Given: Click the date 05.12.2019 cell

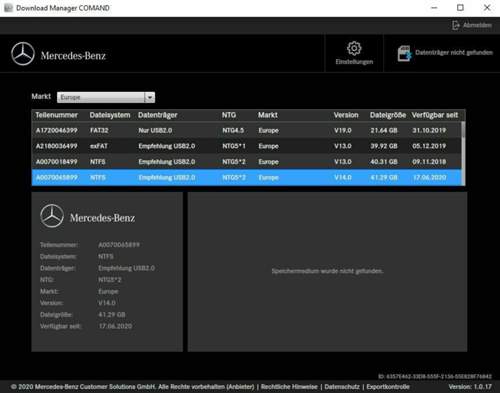Looking at the screenshot, I should click(429, 146).
